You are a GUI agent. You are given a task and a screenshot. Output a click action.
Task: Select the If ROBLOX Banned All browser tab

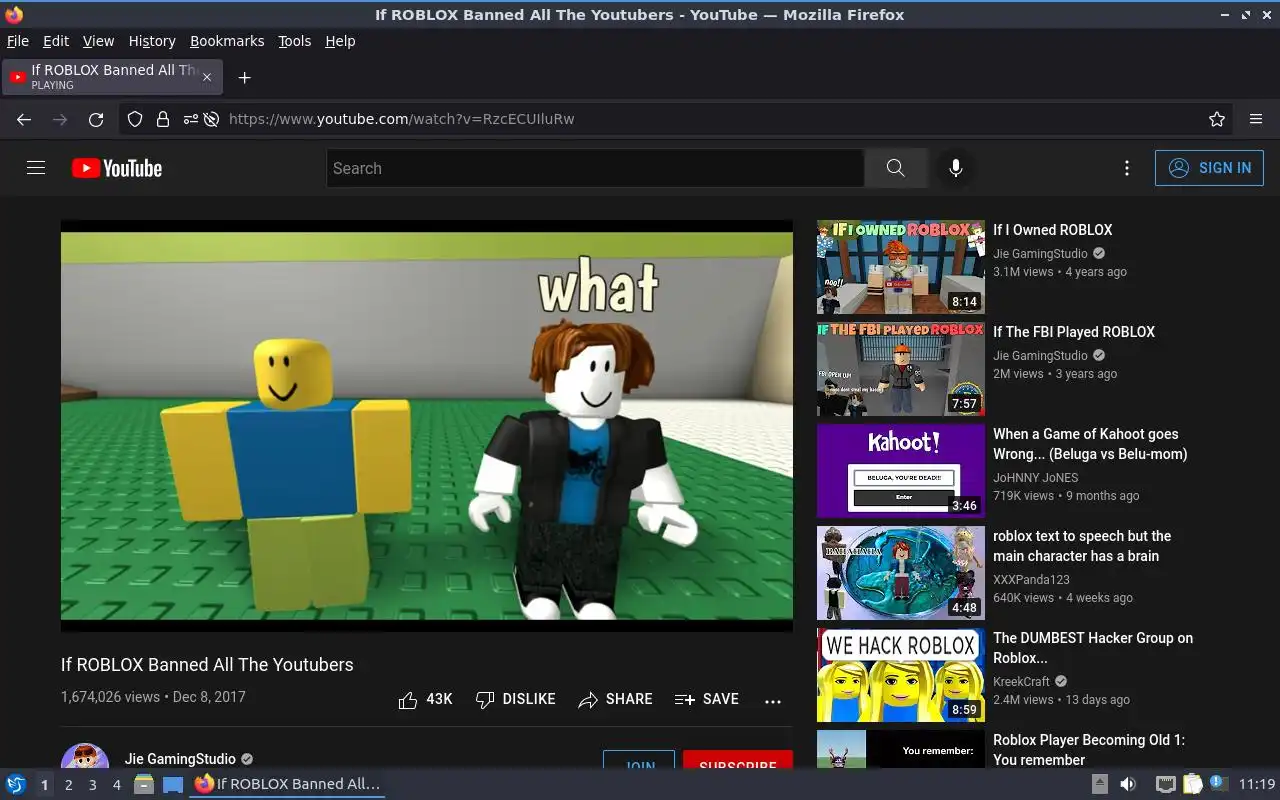coord(112,77)
